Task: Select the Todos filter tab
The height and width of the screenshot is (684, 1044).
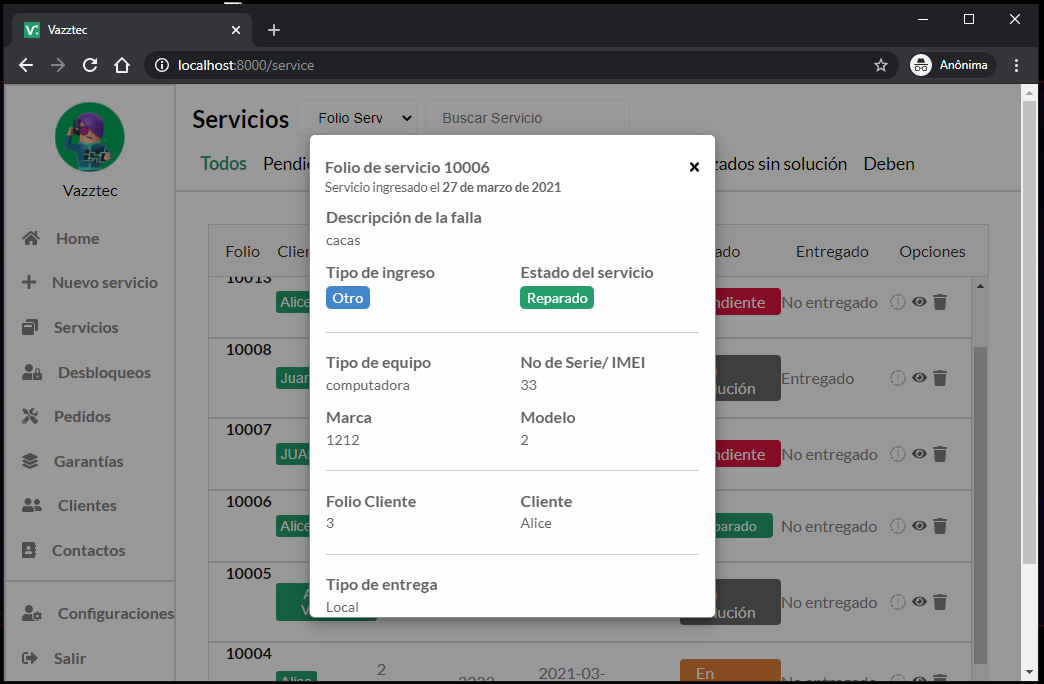Action: [224, 163]
